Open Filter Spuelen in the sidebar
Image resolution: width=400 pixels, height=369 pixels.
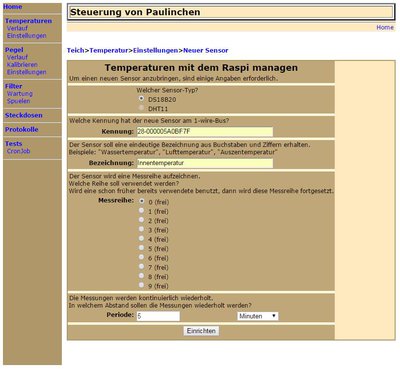coord(19,101)
